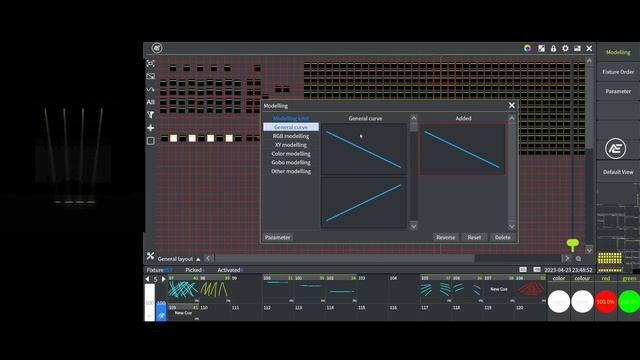This screenshot has width=640, height=360.
Task: Toggle the square checkbox in sidebar
Action: tap(151, 141)
